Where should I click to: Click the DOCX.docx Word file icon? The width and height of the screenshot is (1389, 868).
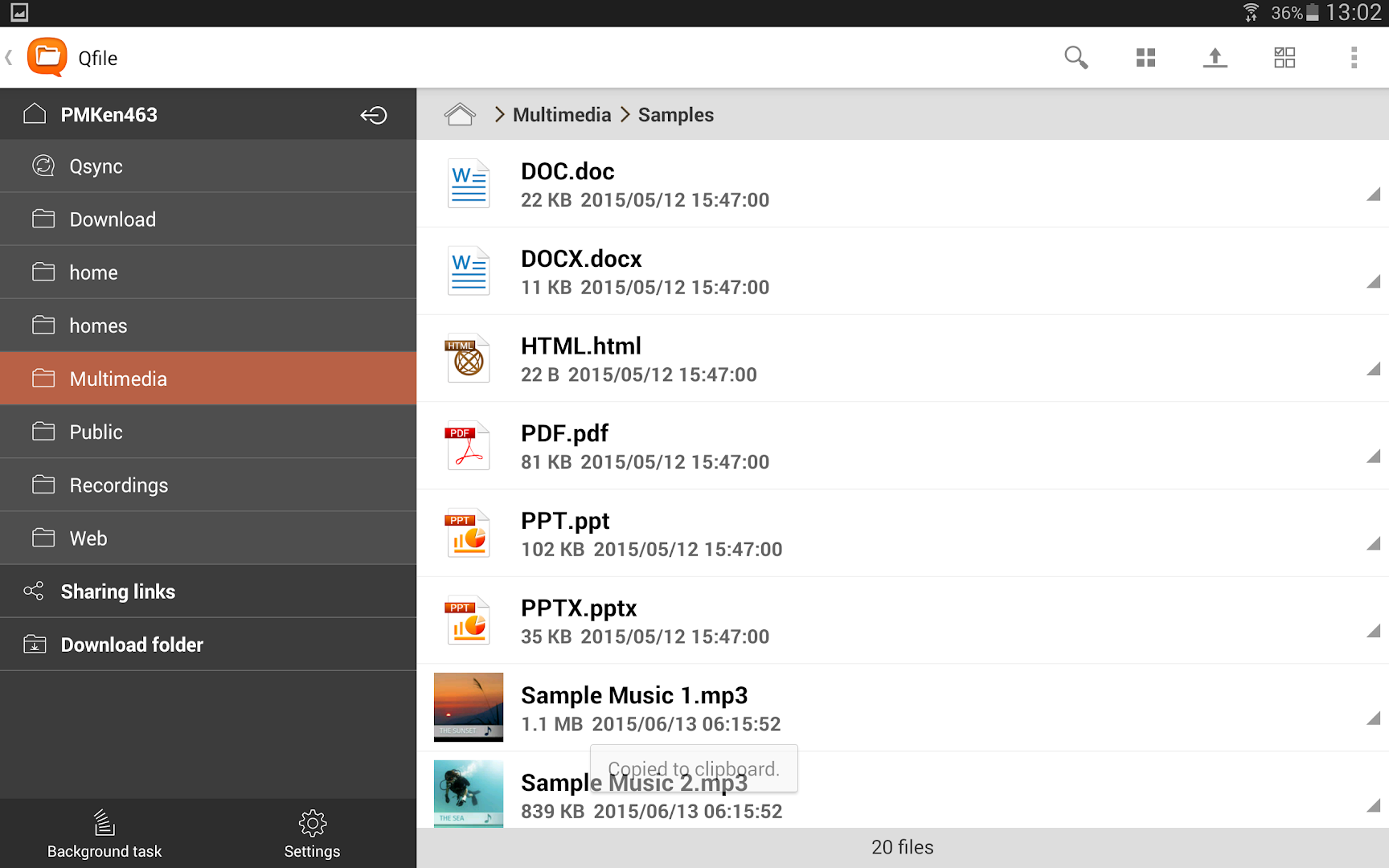click(x=469, y=271)
